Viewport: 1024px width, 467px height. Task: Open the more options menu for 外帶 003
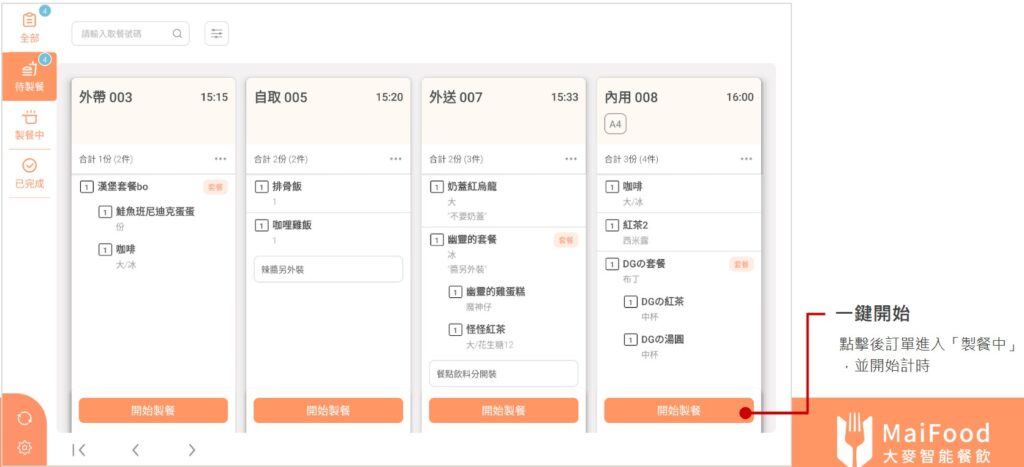pyautogui.click(x=220, y=159)
